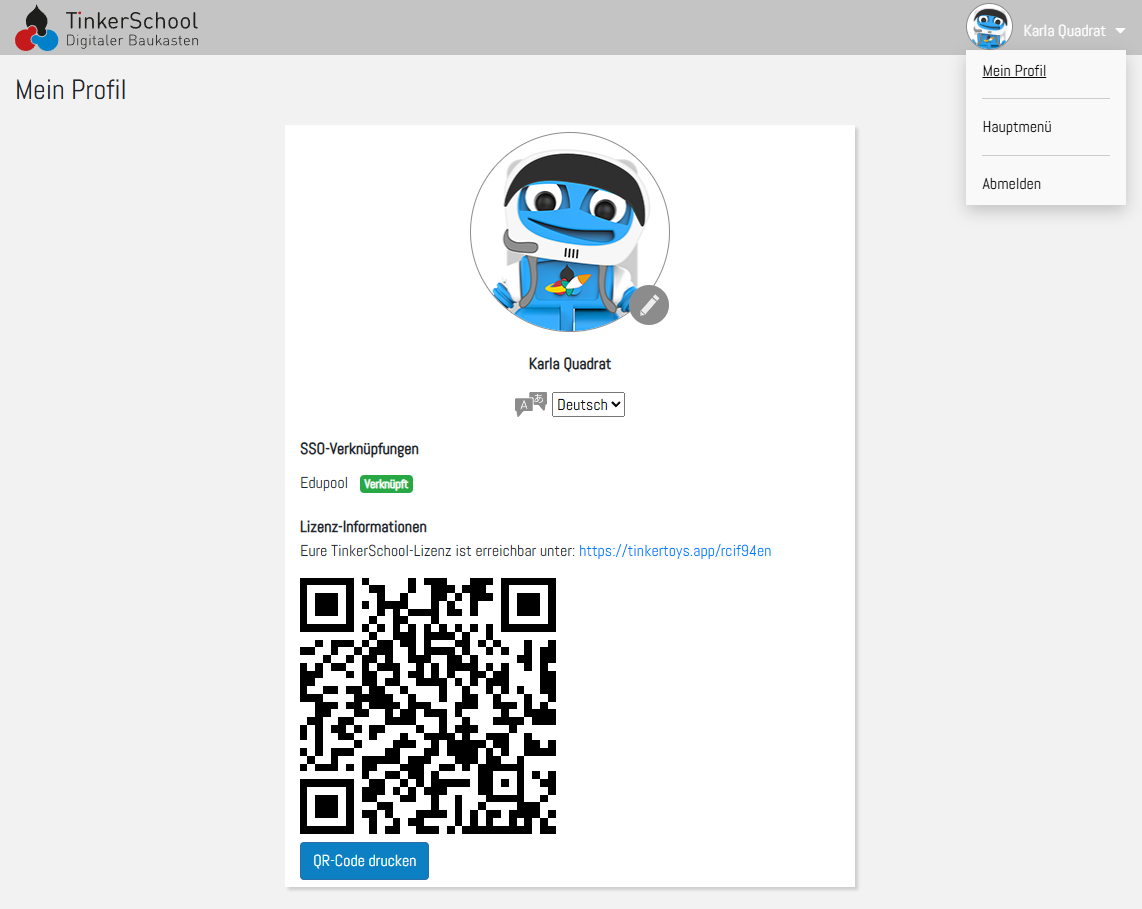Click the large profile avatar image

click(x=570, y=232)
